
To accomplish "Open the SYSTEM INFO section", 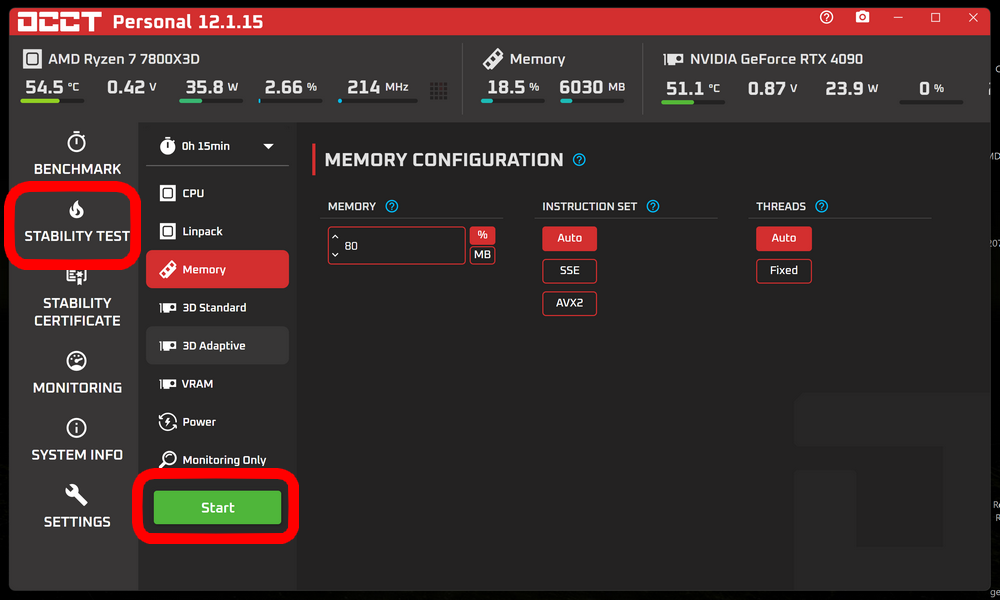I will pyautogui.click(x=77, y=439).
